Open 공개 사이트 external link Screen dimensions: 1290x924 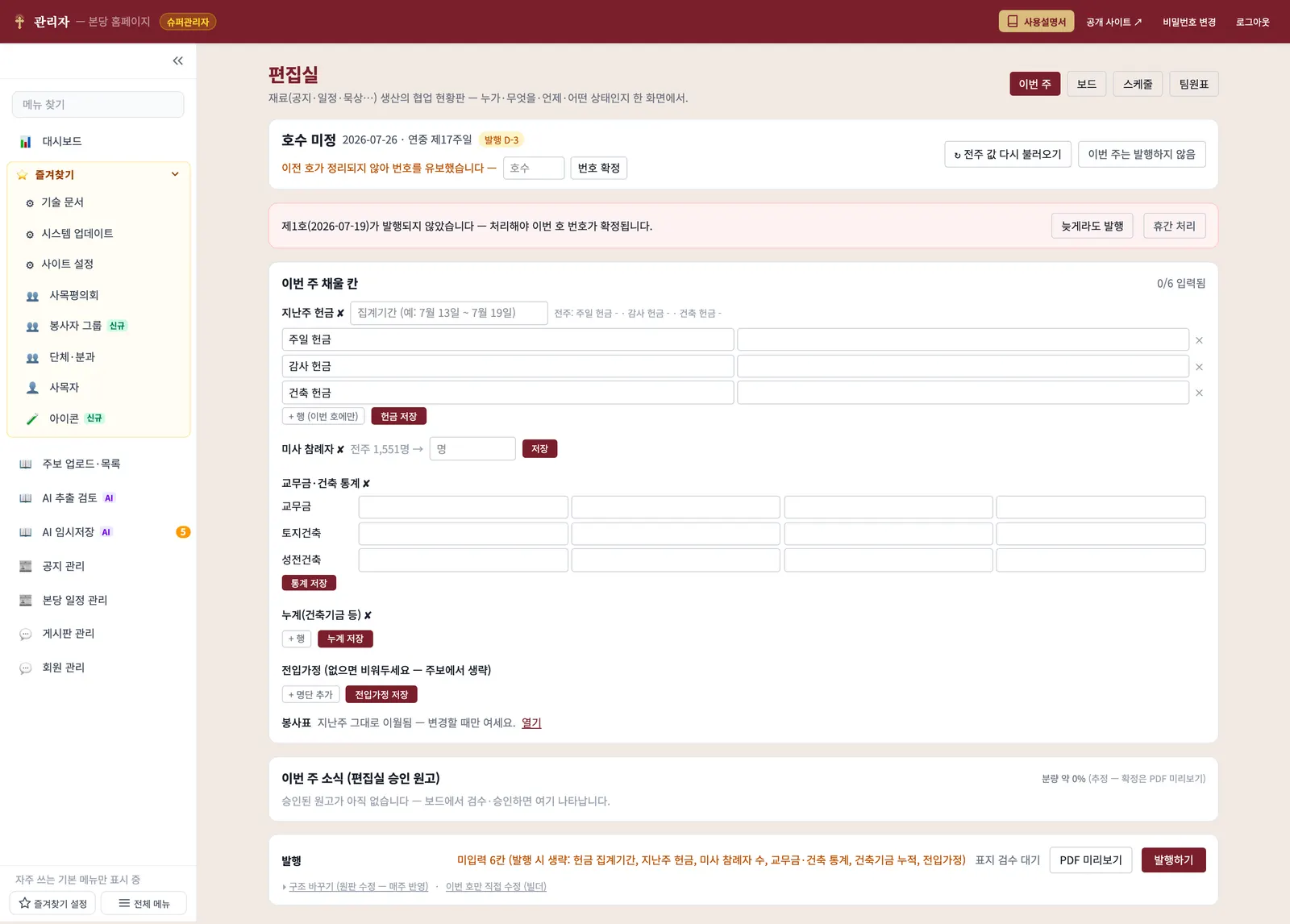click(x=1113, y=22)
